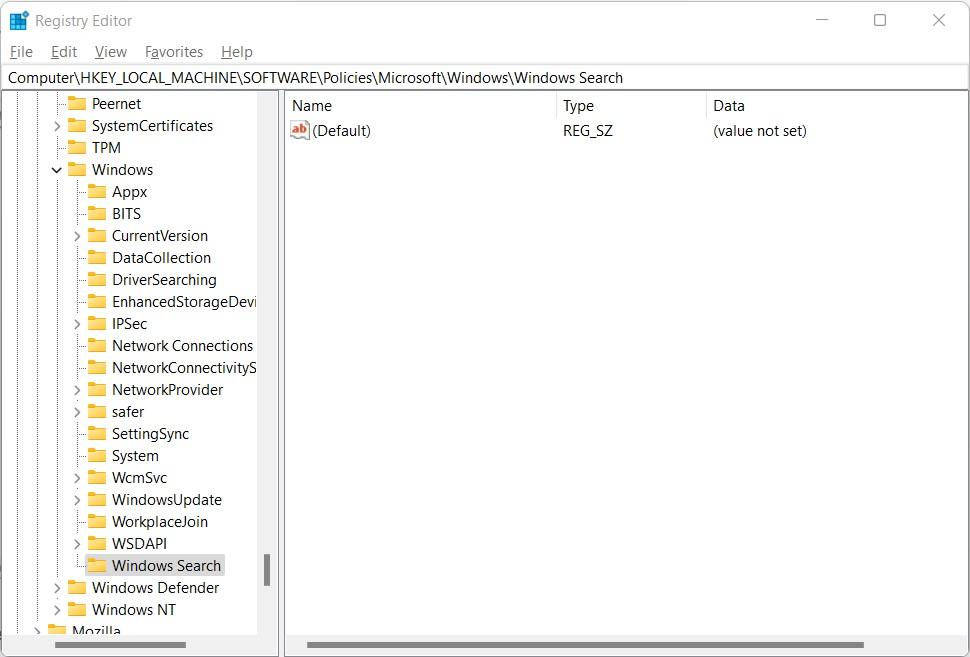Click the TPM folder icon

[77, 147]
